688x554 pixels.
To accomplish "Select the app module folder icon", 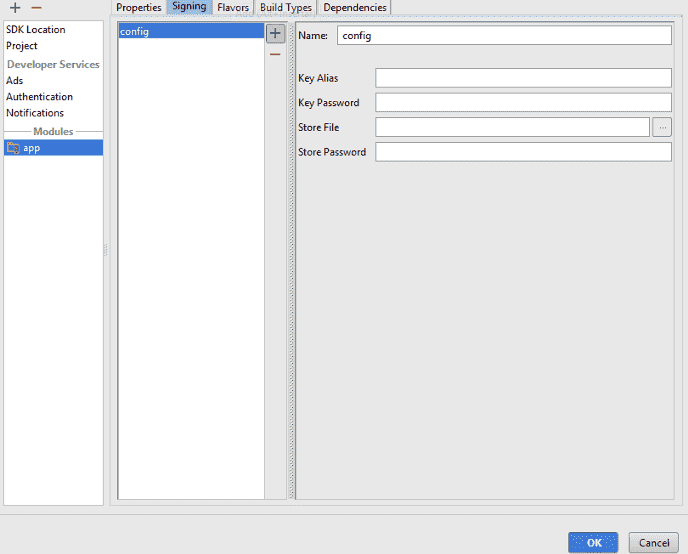I will point(13,148).
